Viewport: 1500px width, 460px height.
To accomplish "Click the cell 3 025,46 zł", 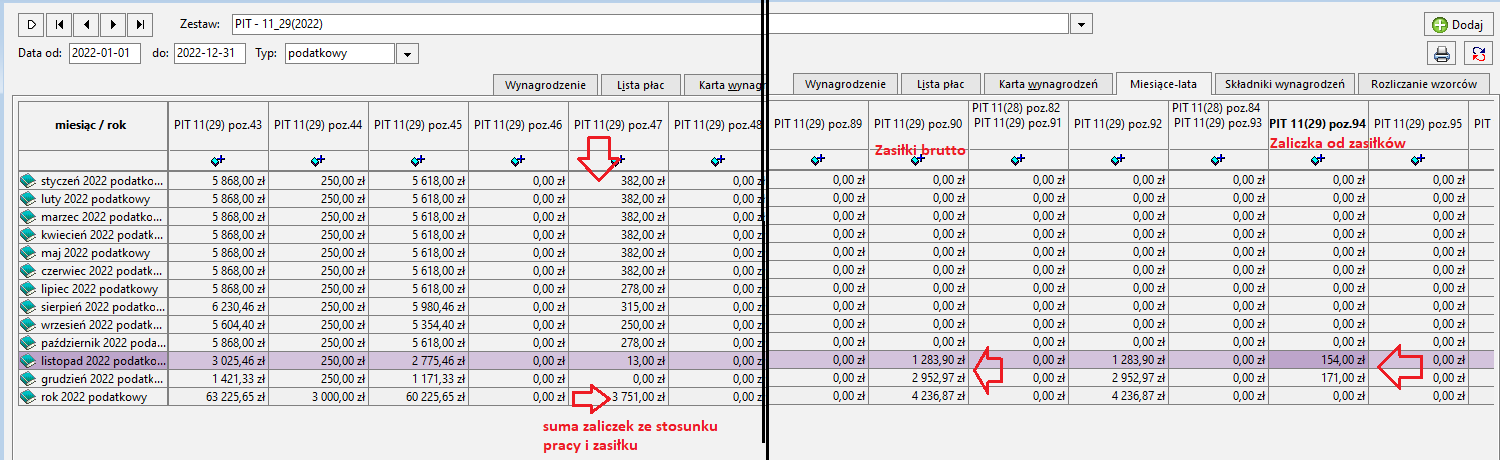I will pos(218,360).
